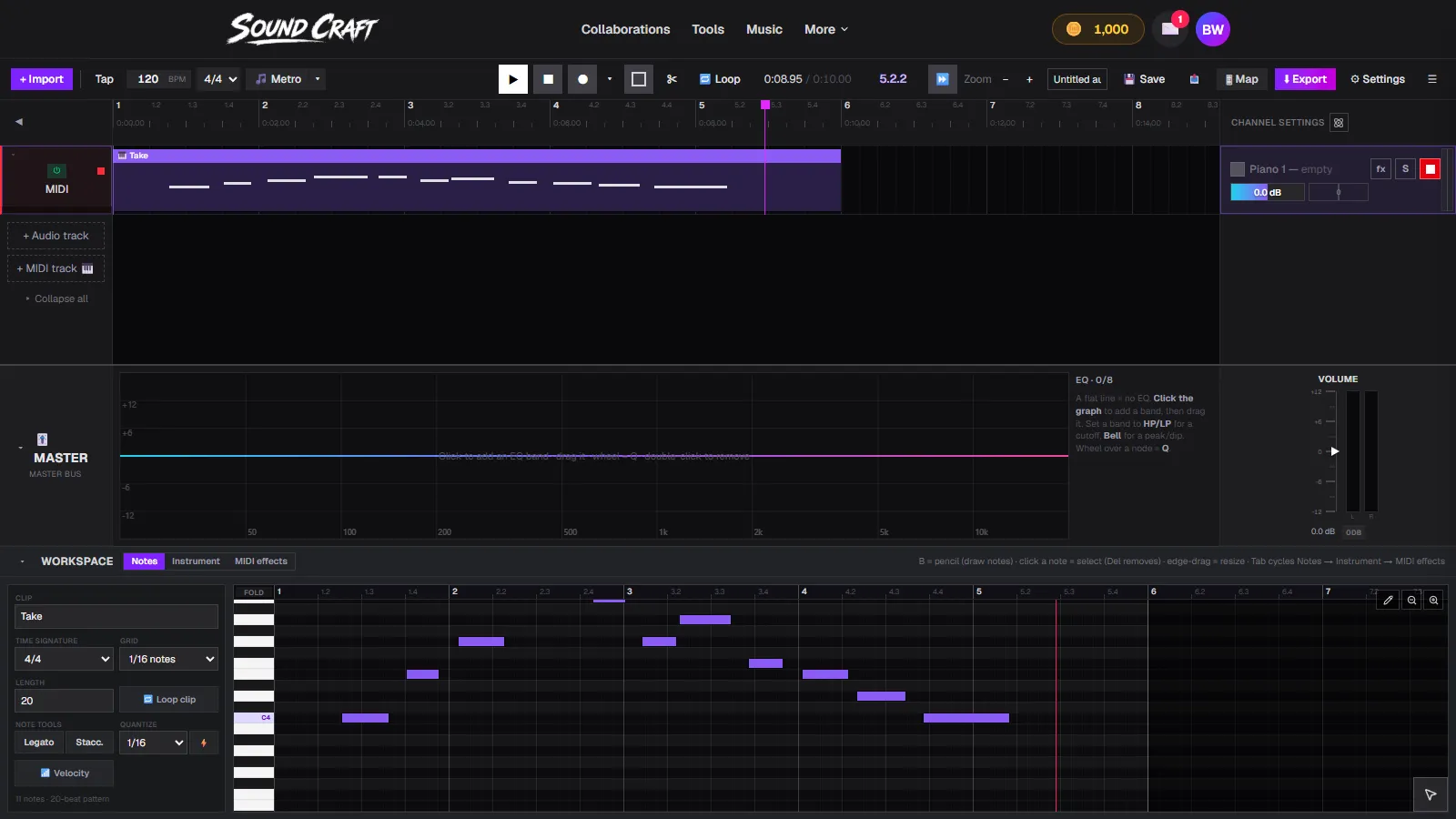
Task: Adjust the Piano 1 0.0 dB volume slider
Action: [1267, 192]
